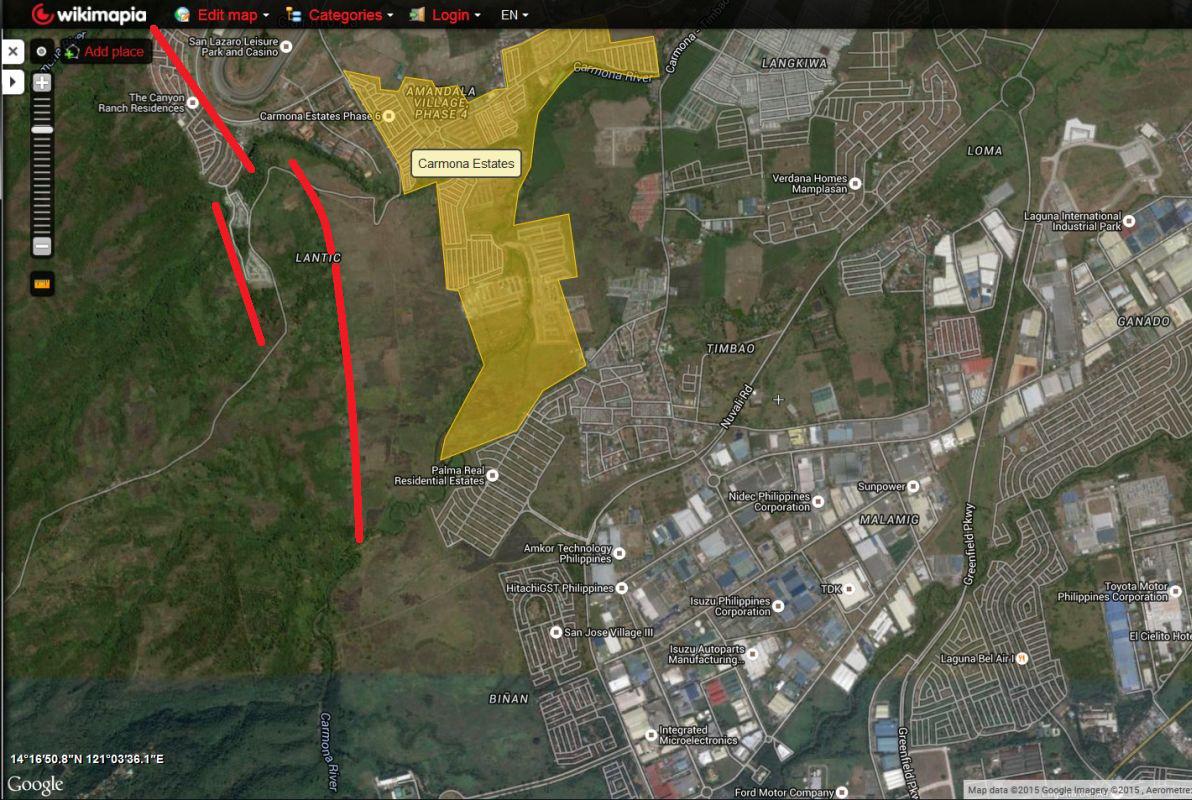Expand the side panel arrow
Image resolution: width=1192 pixels, height=800 pixels.
13,81
